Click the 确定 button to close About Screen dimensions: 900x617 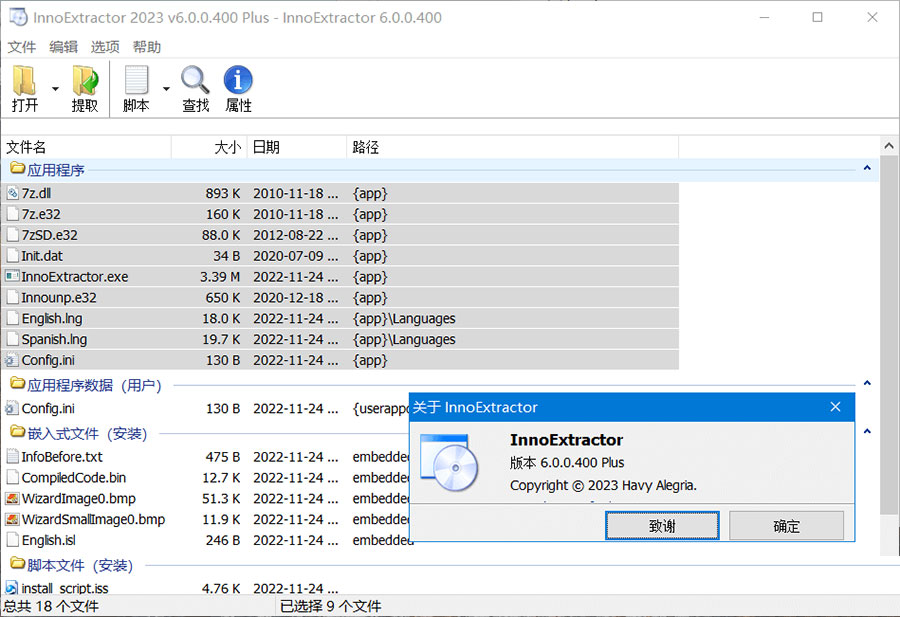[x=786, y=525]
